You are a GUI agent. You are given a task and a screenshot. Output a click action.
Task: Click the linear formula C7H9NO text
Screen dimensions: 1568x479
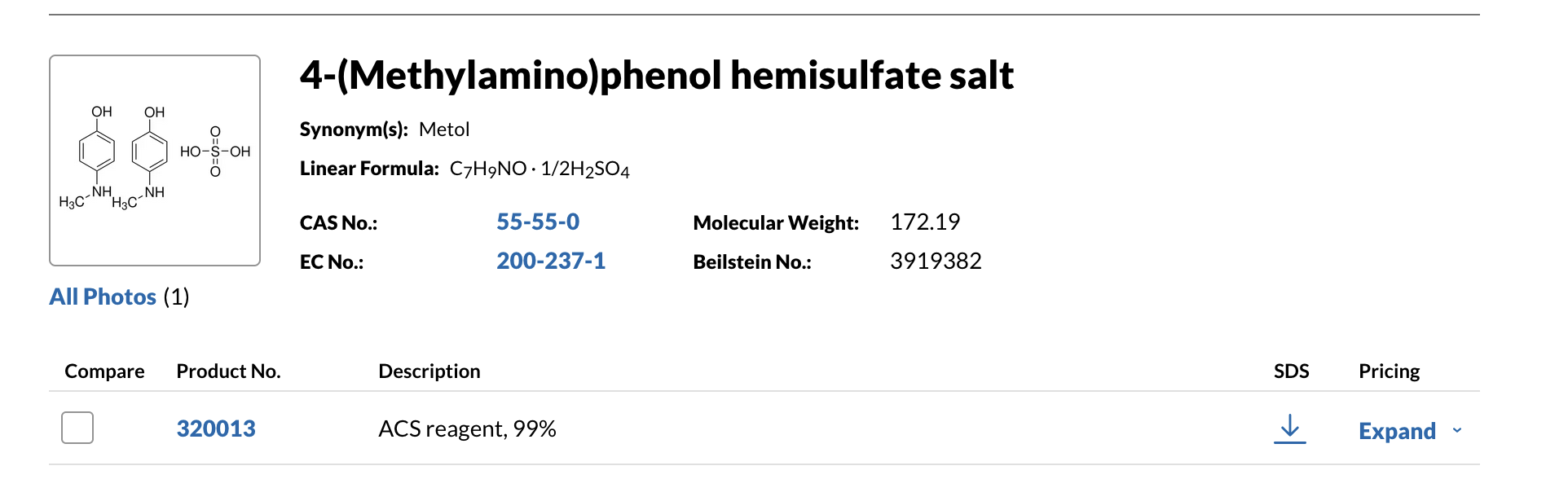(488, 169)
